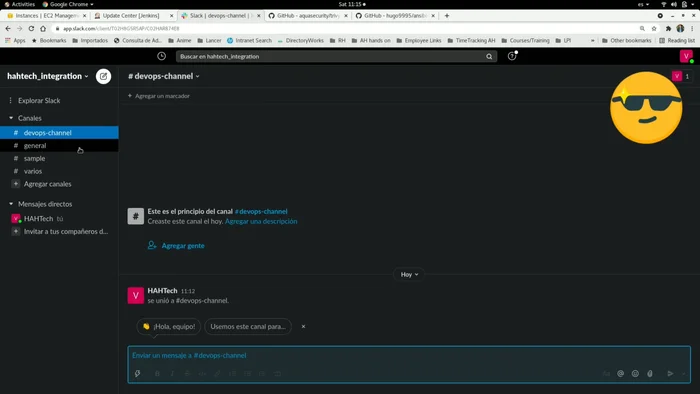Click the Chrome address bar URL
The image size is (700, 394).
tap(121, 28)
